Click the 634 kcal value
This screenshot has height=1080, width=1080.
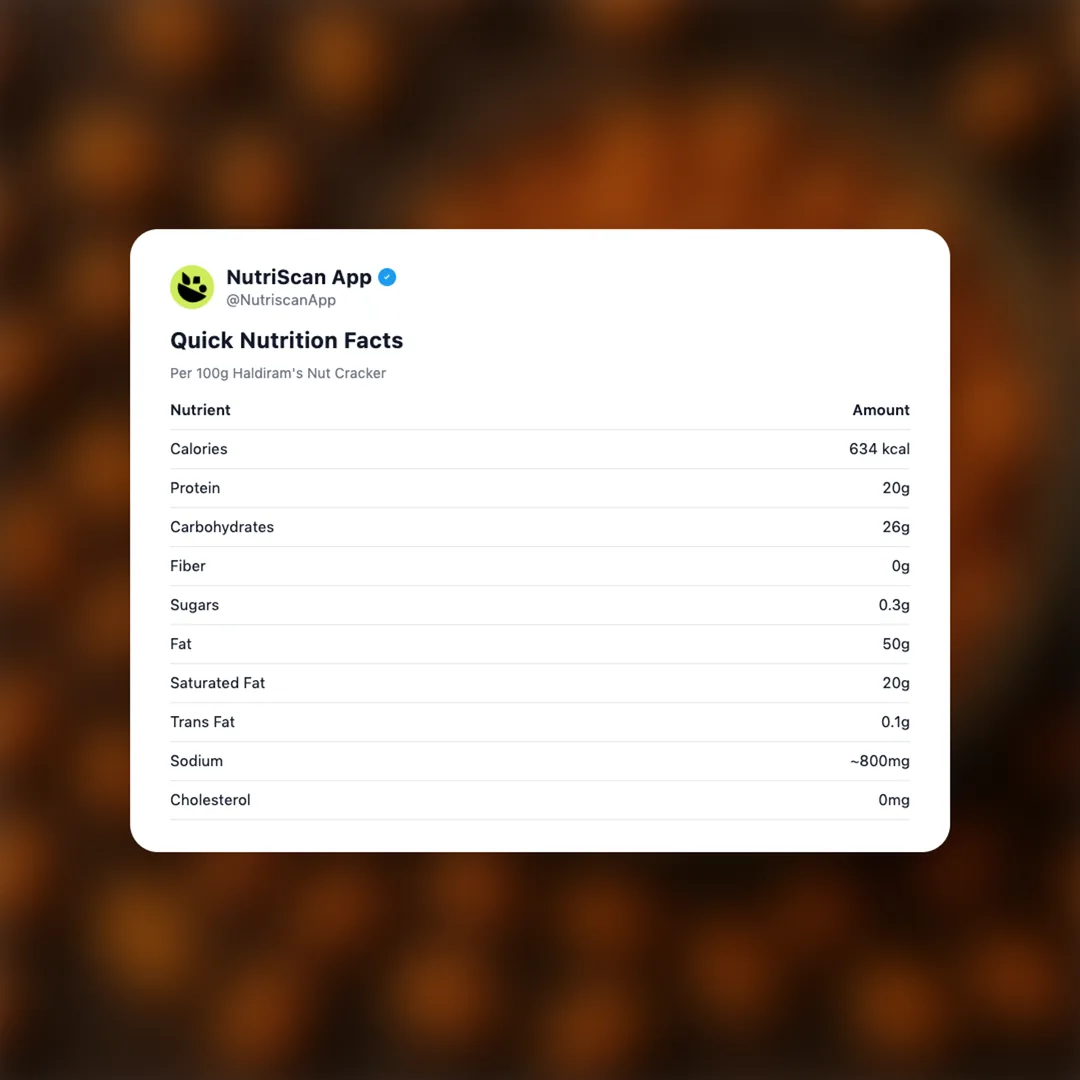click(879, 449)
